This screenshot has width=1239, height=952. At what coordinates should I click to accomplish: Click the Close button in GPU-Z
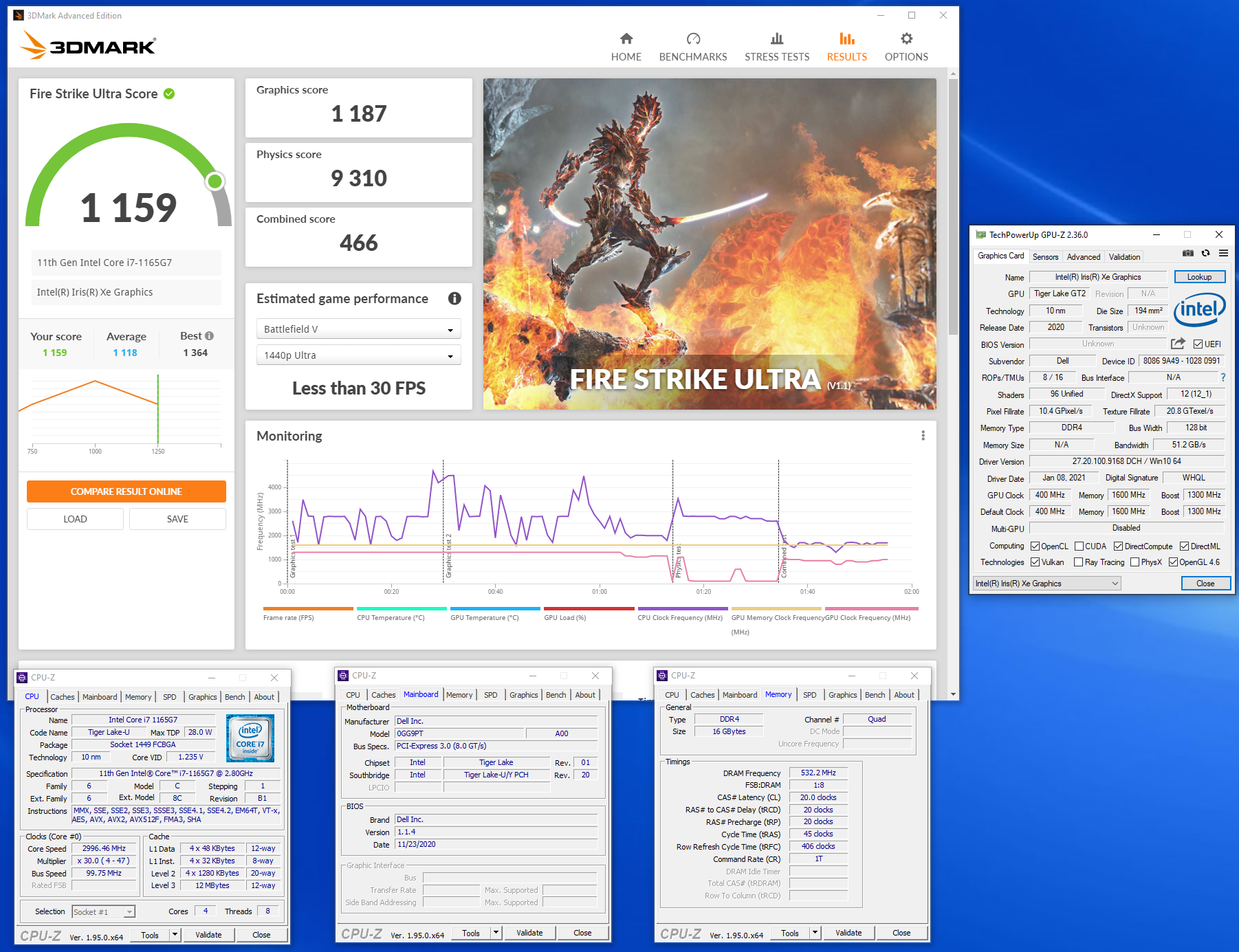(1205, 584)
